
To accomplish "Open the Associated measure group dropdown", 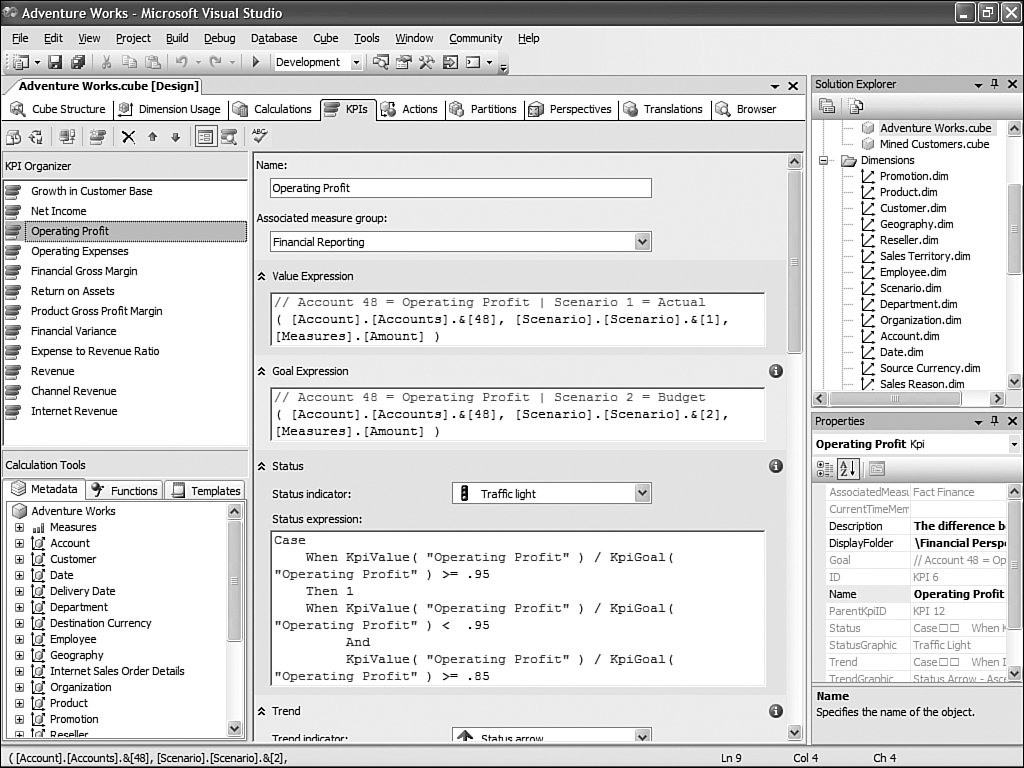I will tap(643, 242).
